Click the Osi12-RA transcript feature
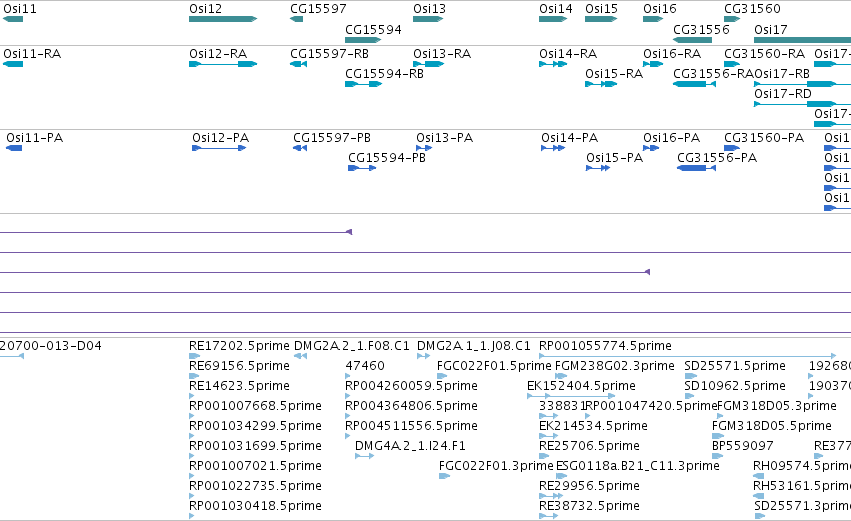 click(223, 64)
